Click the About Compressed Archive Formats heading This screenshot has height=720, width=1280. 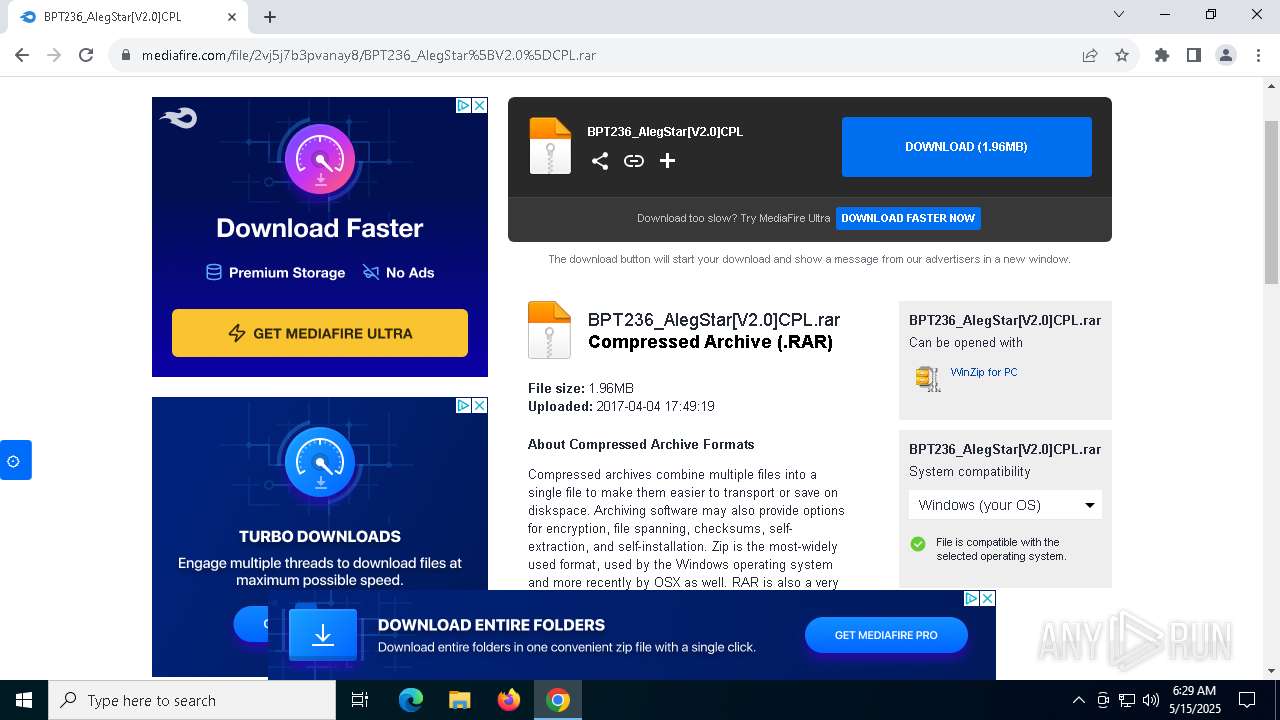641,444
